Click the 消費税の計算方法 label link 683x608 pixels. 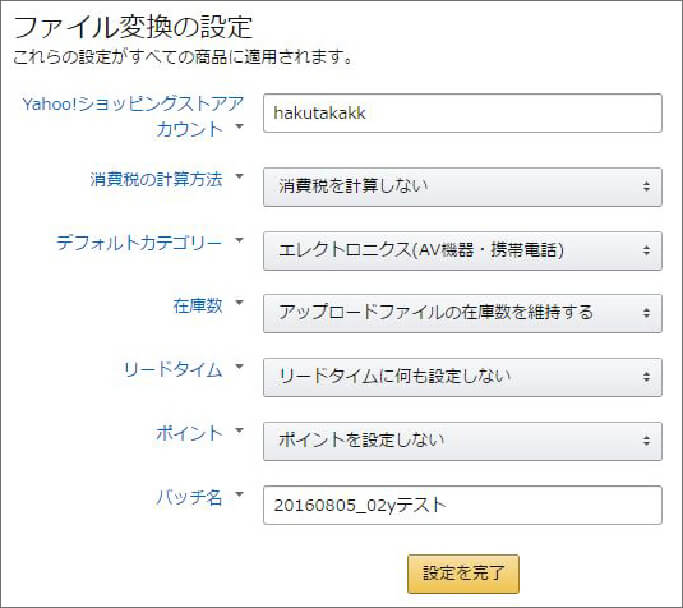(155, 180)
